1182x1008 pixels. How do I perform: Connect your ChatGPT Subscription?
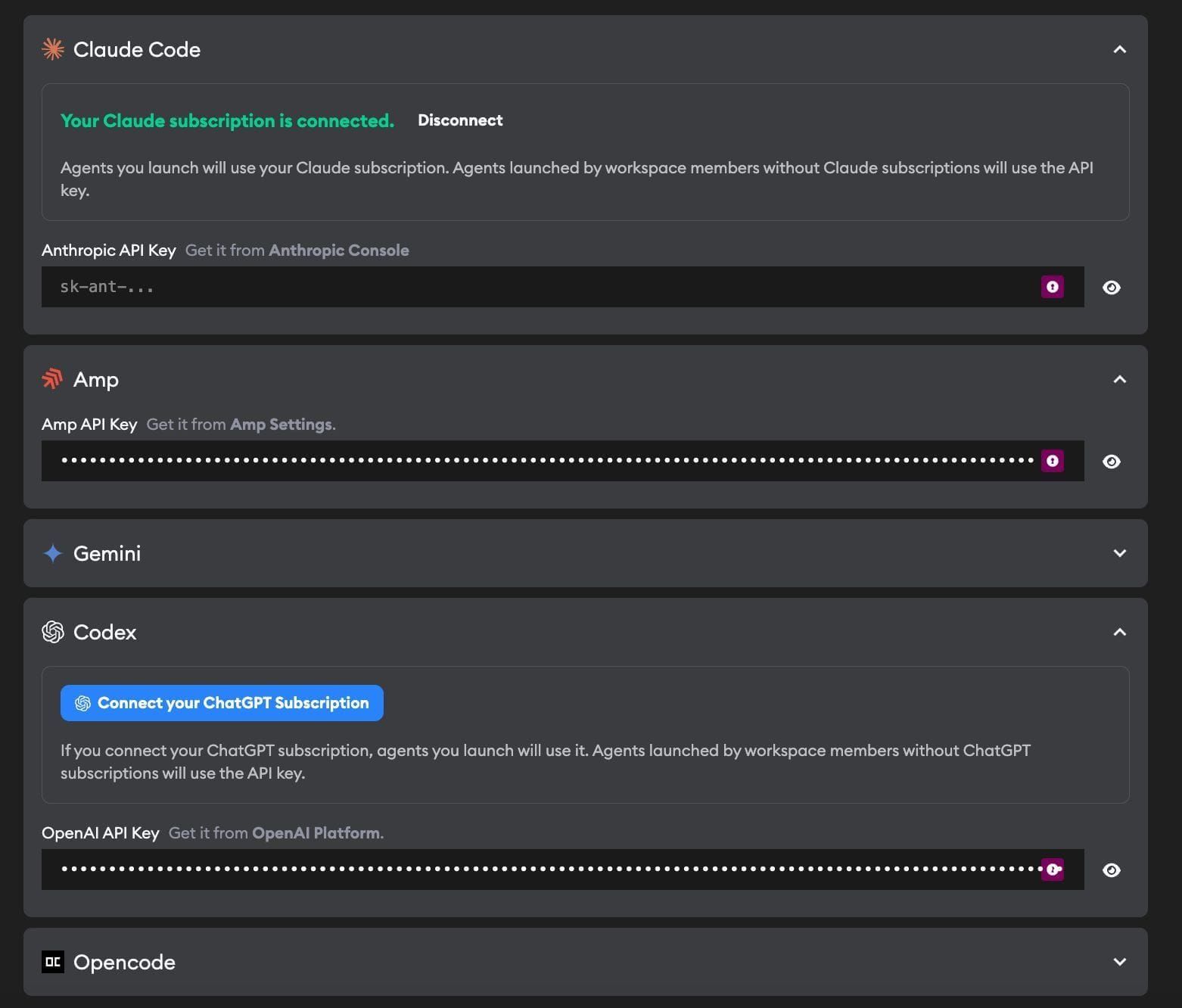pos(222,702)
